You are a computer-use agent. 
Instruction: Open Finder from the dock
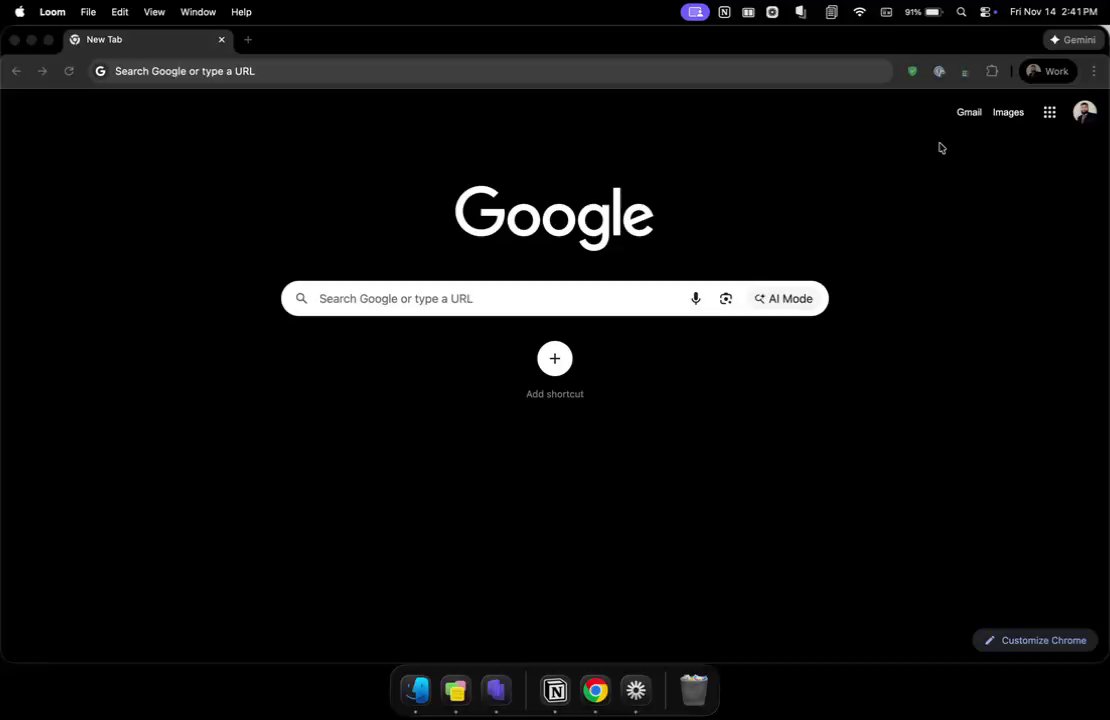[x=416, y=690]
